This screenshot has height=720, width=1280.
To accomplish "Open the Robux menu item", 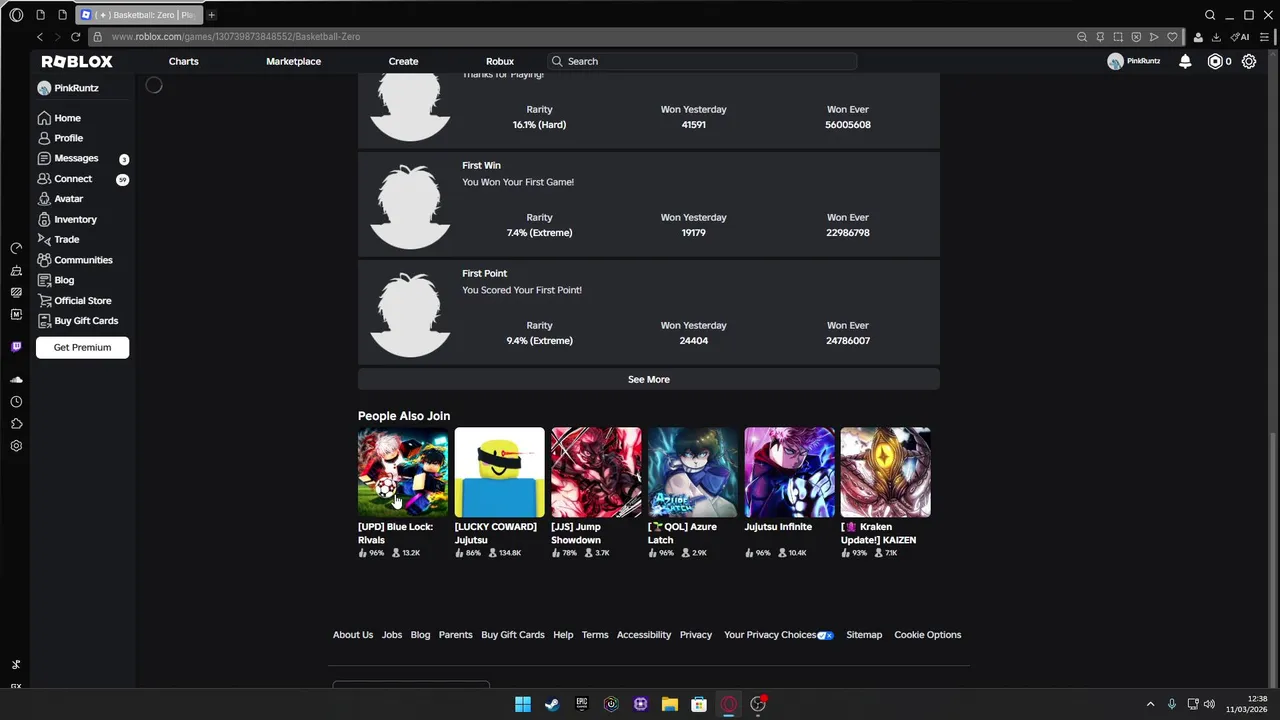I will [500, 61].
